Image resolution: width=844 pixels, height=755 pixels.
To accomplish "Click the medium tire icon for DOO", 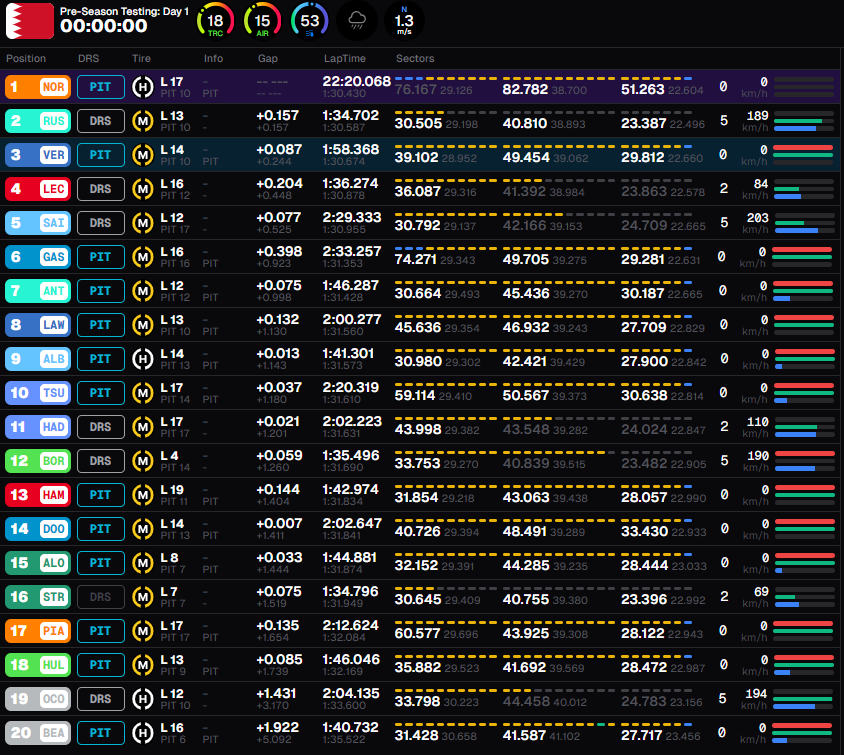I will coord(143,529).
